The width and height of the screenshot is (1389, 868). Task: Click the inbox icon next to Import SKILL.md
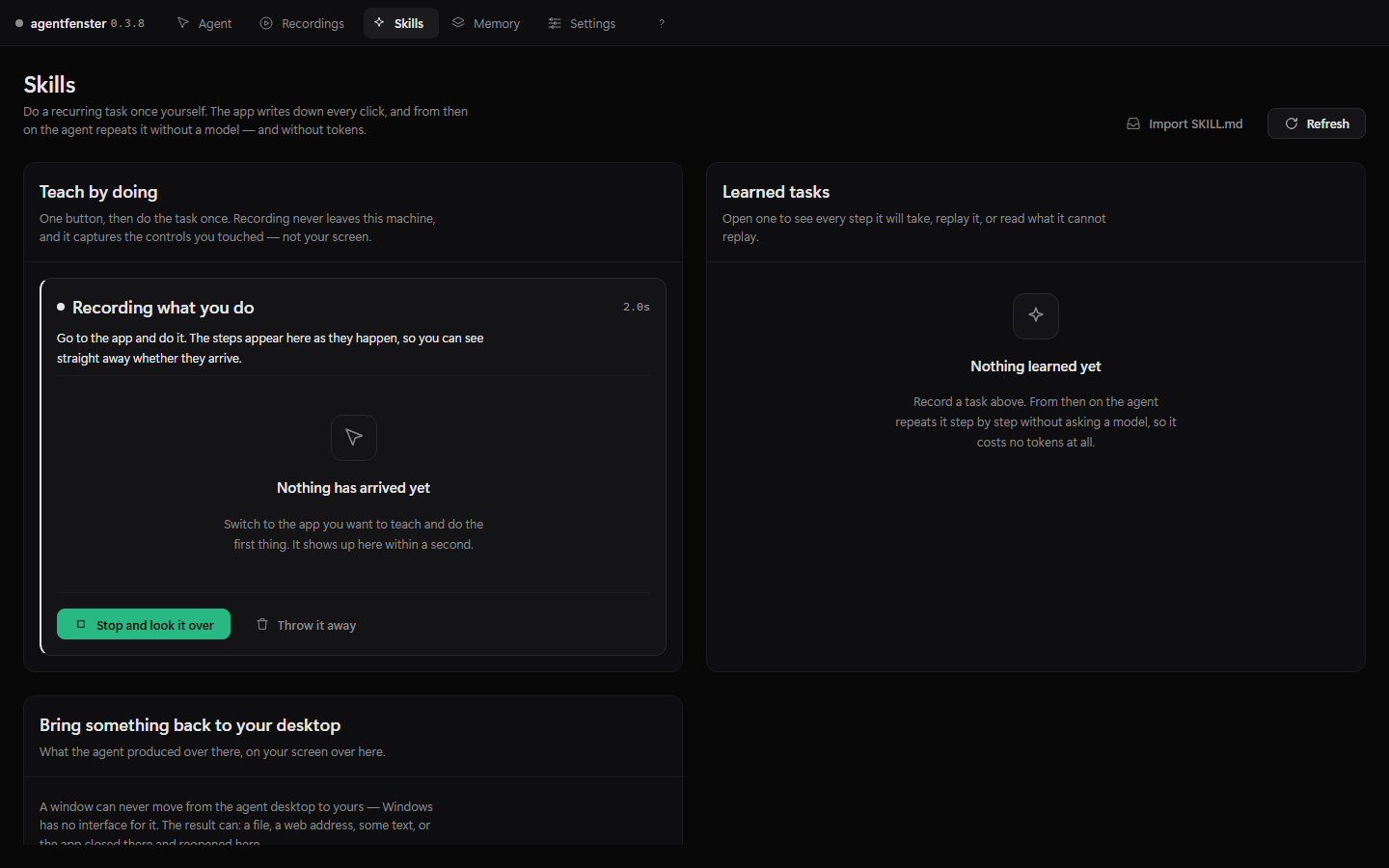(1133, 123)
